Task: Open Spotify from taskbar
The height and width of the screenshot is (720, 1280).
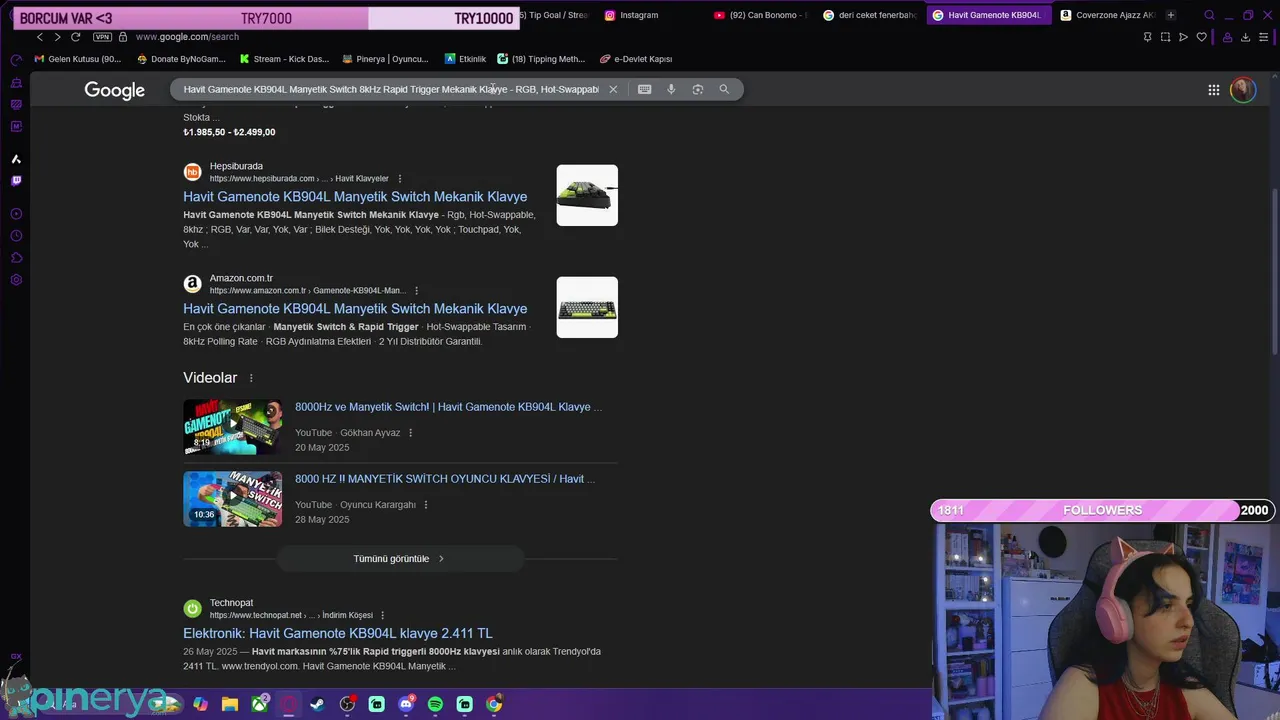Action: [x=435, y=704]
